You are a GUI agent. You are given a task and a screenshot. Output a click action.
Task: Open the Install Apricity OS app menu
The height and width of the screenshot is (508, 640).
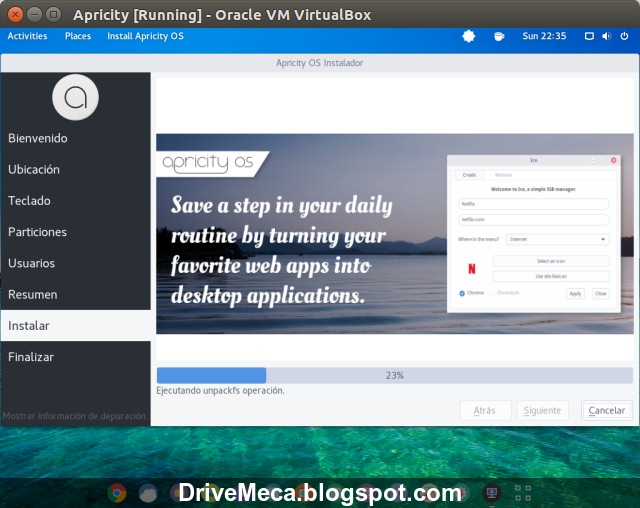[x=145, y=36]
